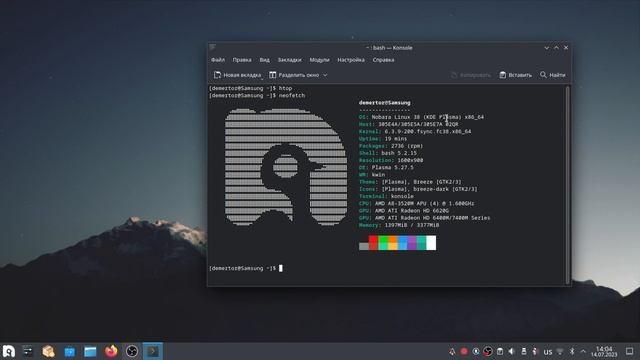Click the Найти search button
Screen dimensions: 640x360
(553, 75)
